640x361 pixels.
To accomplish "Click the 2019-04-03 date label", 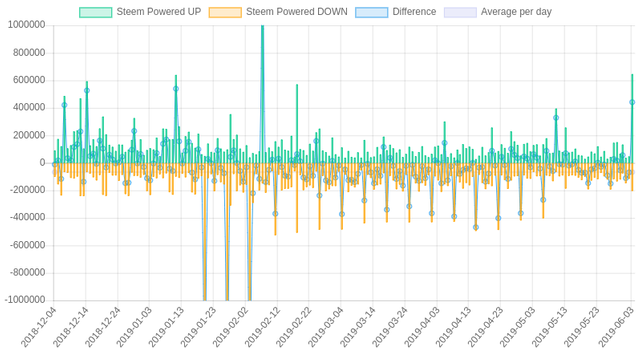I will click(422, 327).
